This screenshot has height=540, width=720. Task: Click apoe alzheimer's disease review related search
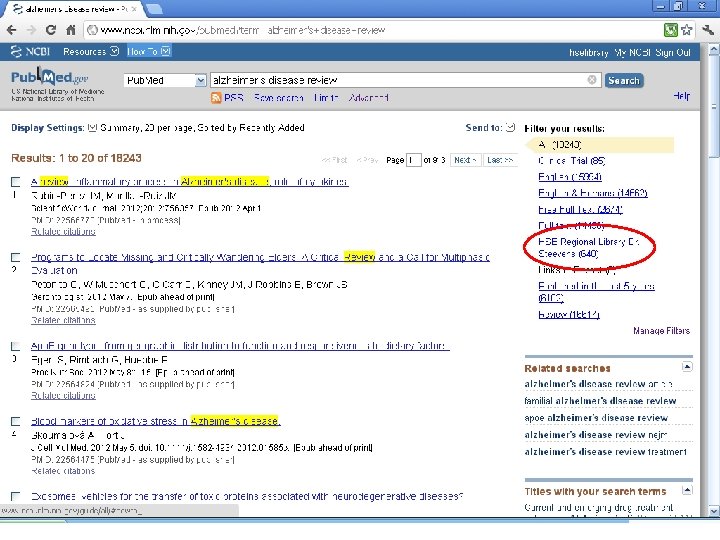click(596, 418)
